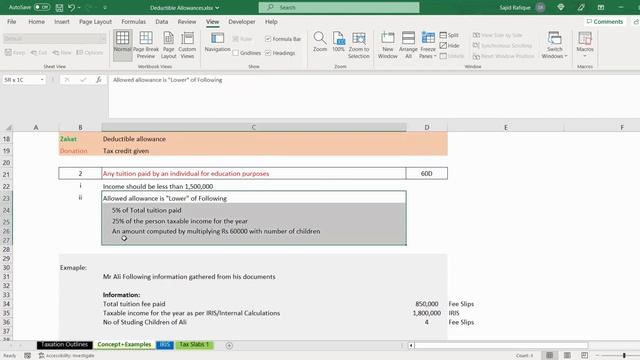
Task: Open the Formulas tab
Action: pyautogui.click(x=133, y=22)
